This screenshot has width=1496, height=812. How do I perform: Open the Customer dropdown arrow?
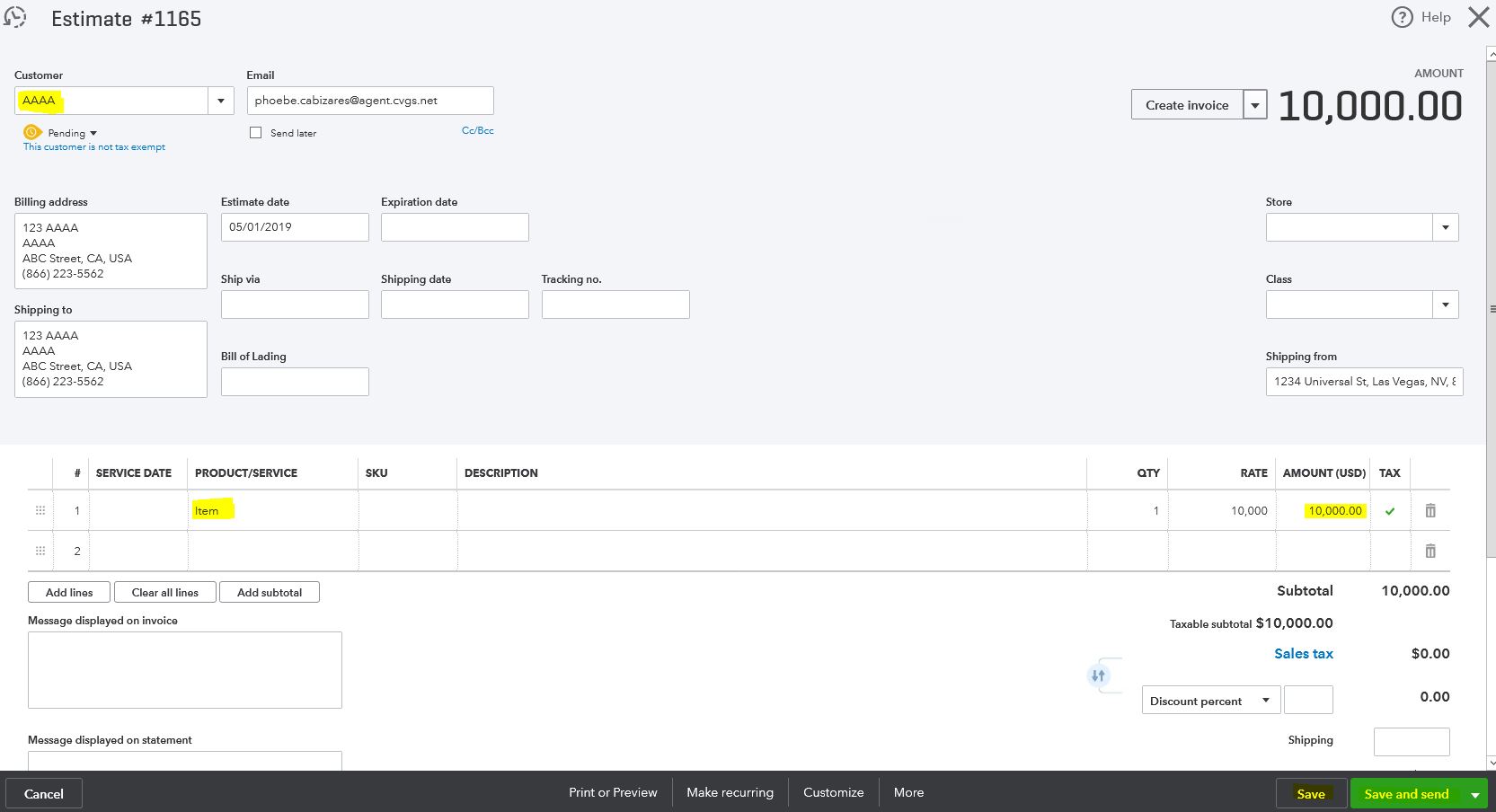pos(220,101)
